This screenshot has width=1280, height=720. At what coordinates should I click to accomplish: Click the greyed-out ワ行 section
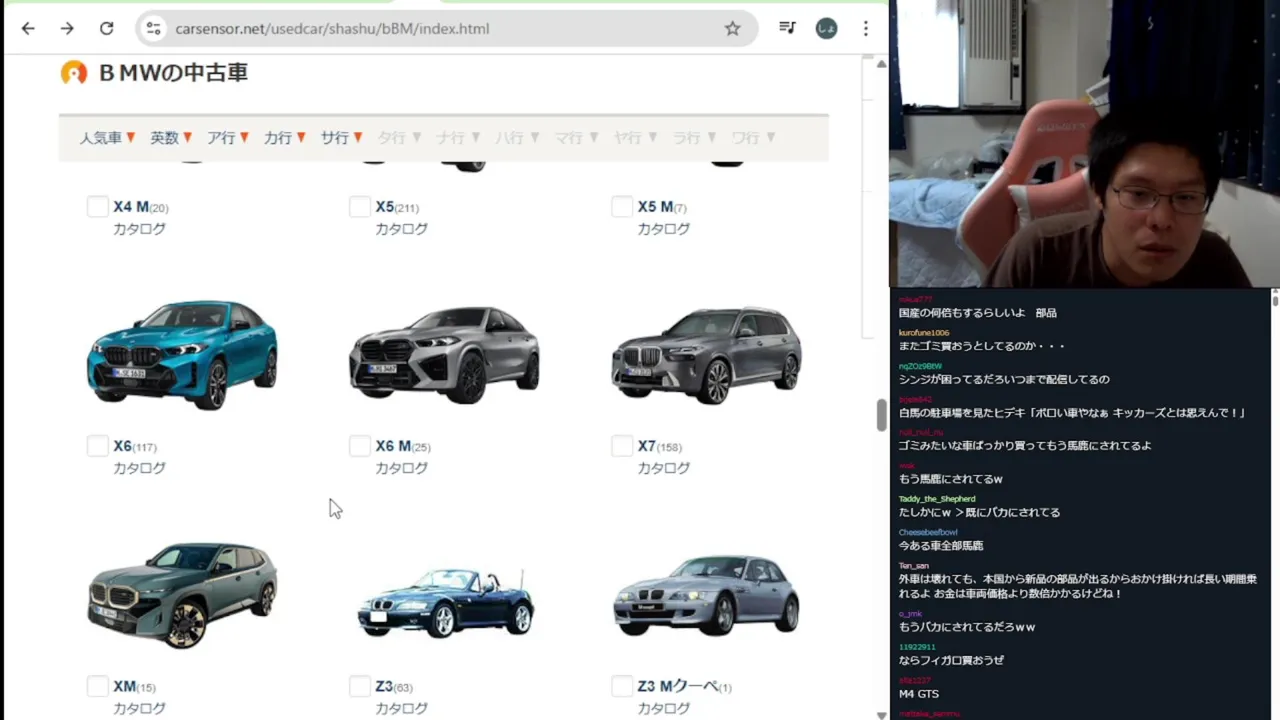[x=753, y=138]
